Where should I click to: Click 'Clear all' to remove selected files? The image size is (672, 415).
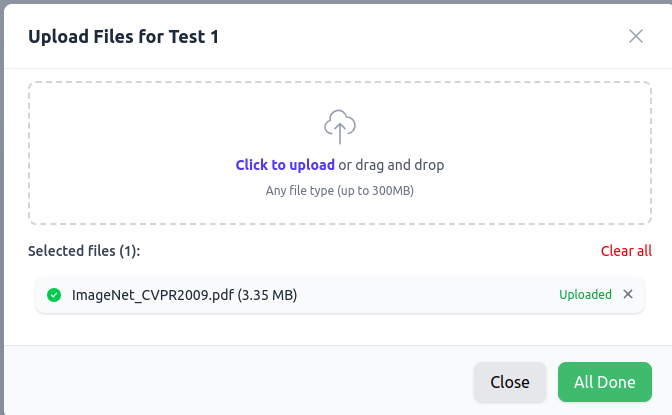(626, 251)
